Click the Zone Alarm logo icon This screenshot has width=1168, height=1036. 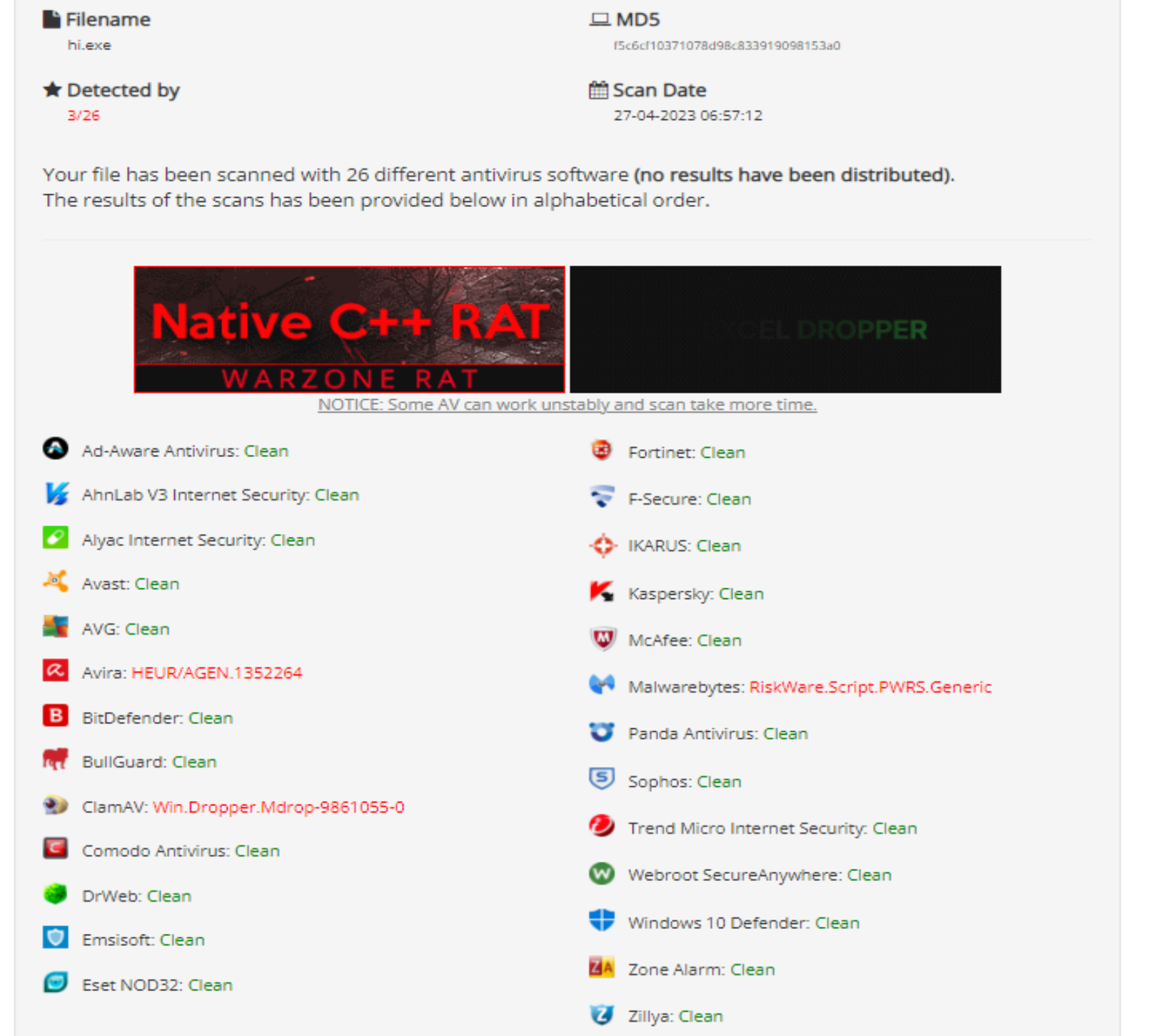[602, 967]
